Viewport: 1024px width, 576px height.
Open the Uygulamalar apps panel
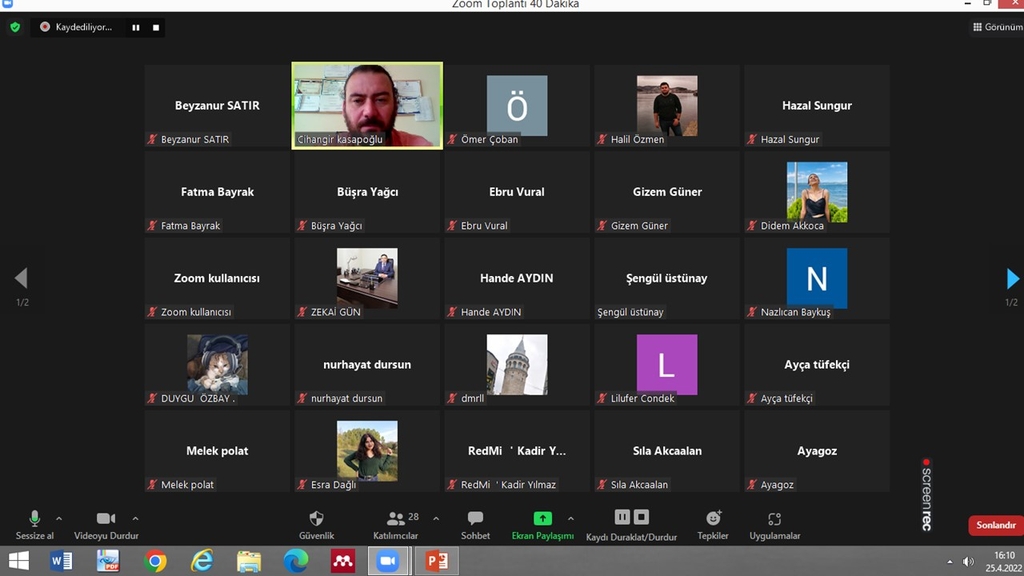pyautogui.click(x=774, y=519)
